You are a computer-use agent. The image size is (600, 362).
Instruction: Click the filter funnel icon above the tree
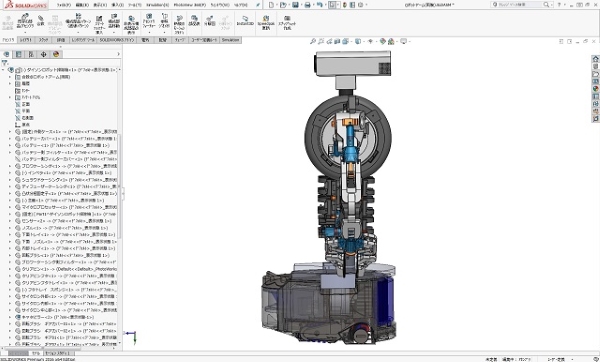click(x=5, y=62)
